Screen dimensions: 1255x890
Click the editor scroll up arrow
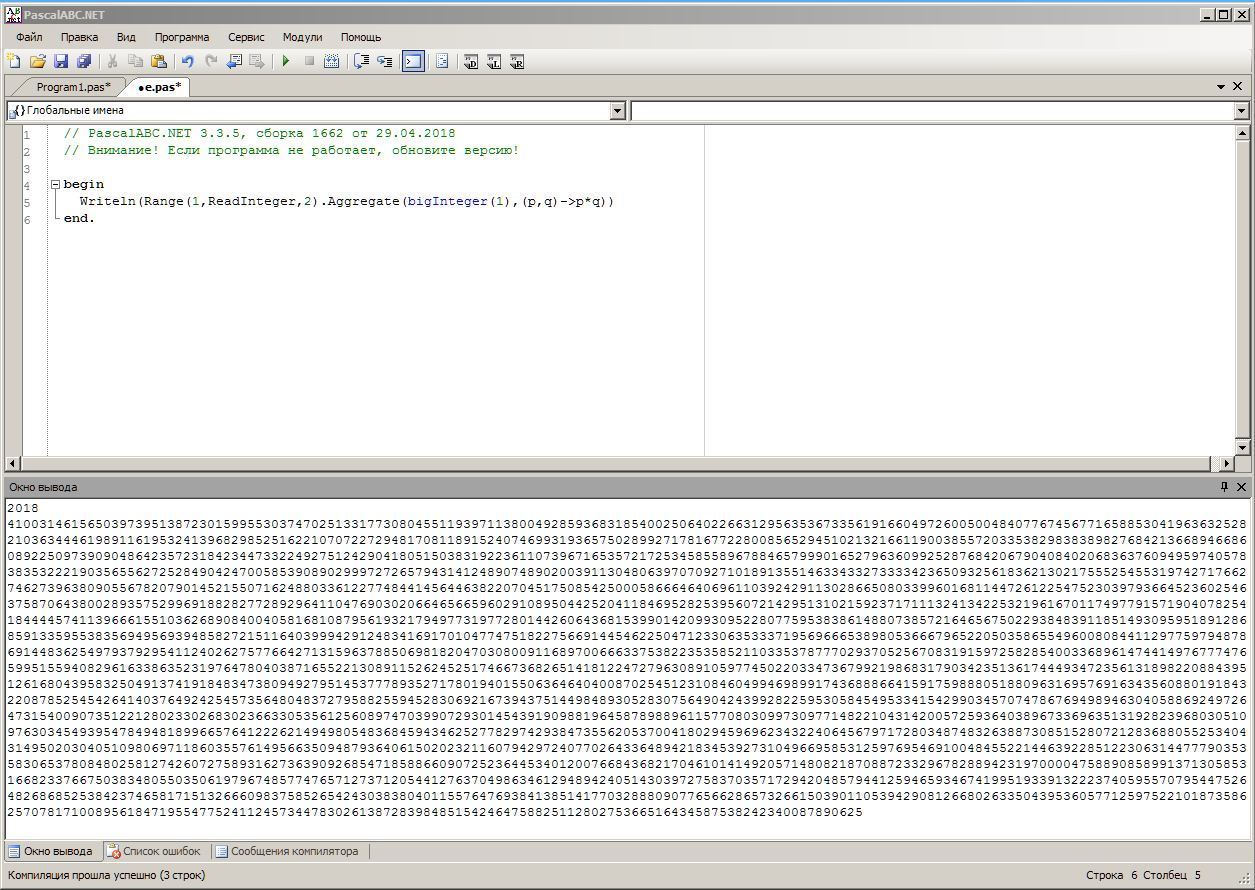(x=1243, y=133)
